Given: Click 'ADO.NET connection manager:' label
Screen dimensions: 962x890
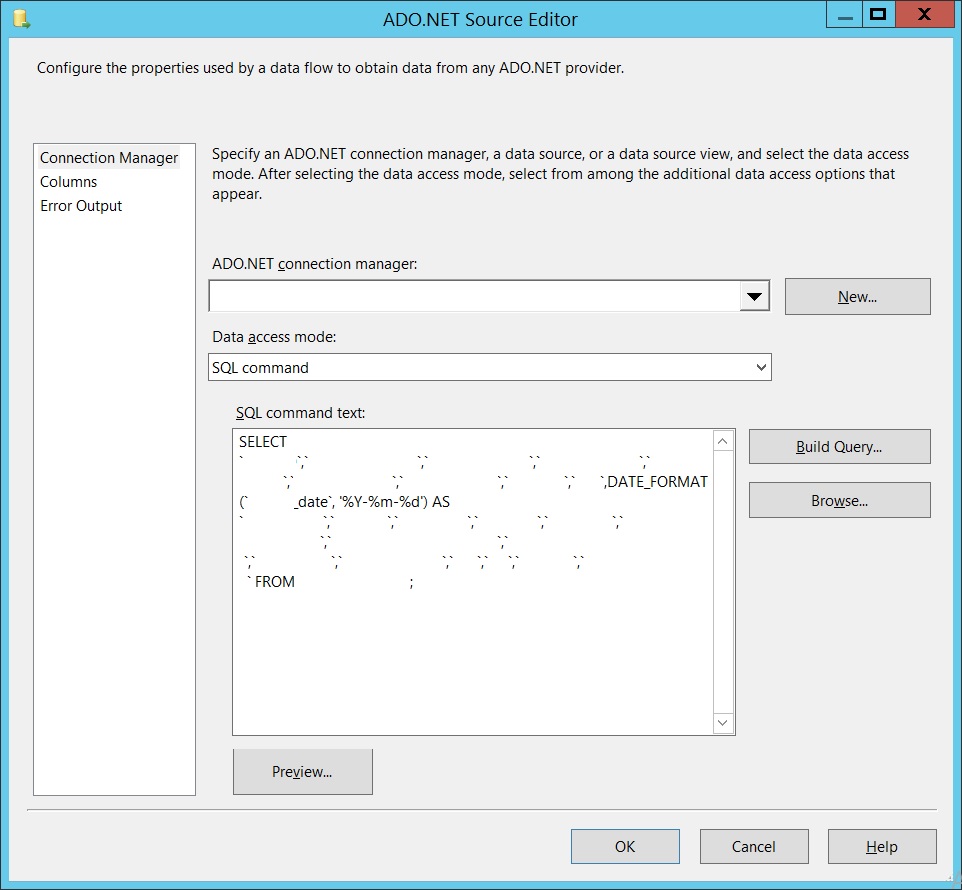Looking at the screenshot, I should (x=315, y=264).
